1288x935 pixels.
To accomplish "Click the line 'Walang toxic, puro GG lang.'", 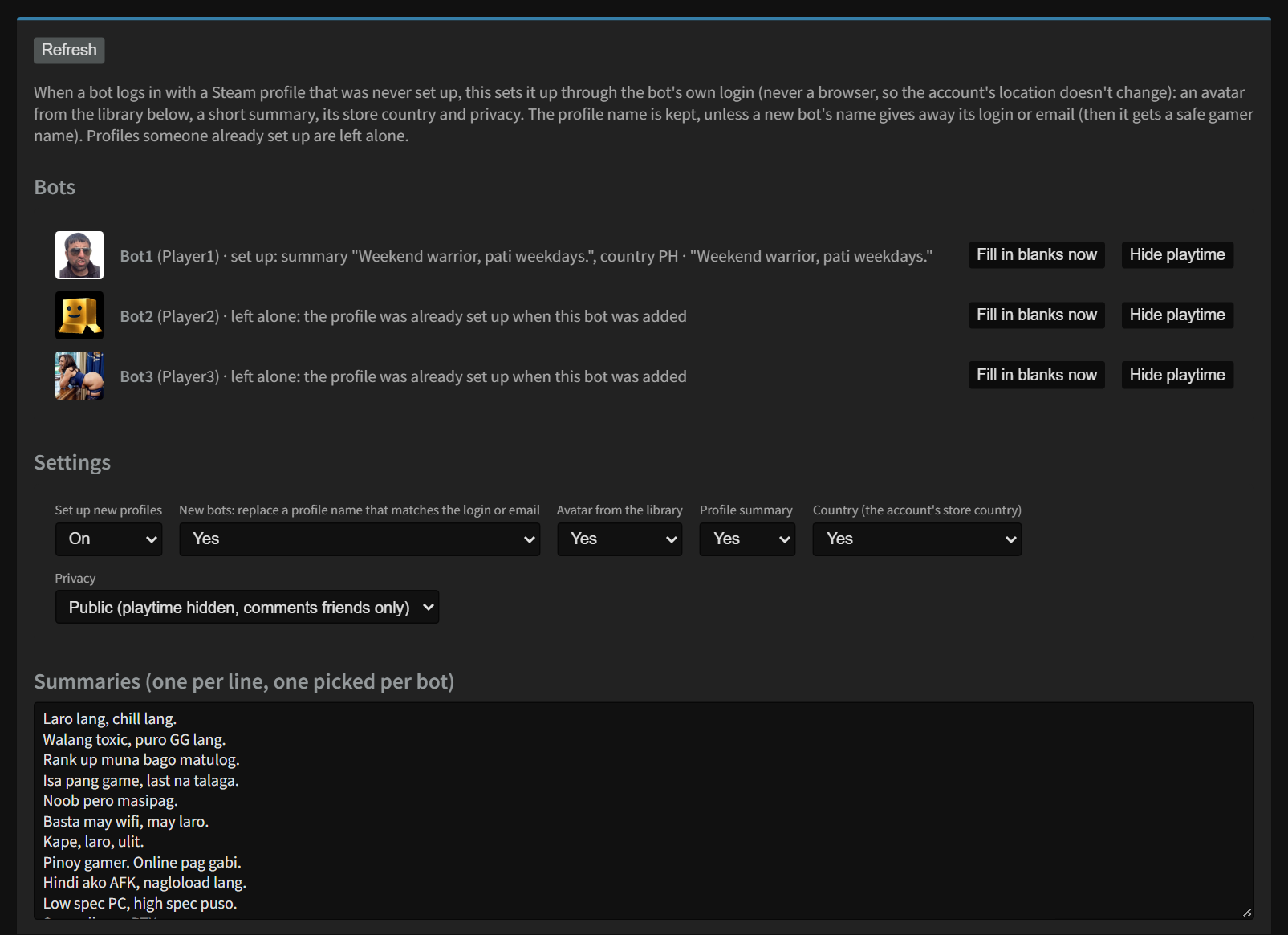I will 135,740.
